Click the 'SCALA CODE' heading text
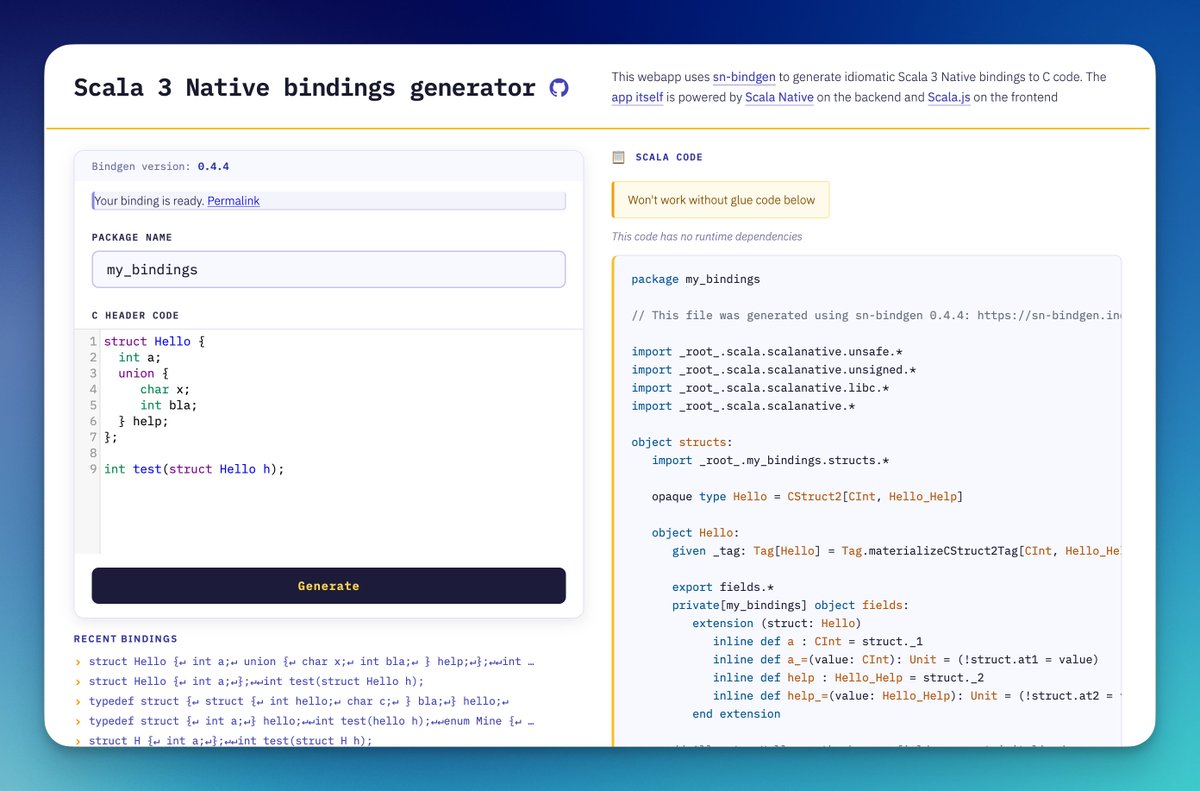This screenshot has height=791, width=1200. click(x=669, y=157)
